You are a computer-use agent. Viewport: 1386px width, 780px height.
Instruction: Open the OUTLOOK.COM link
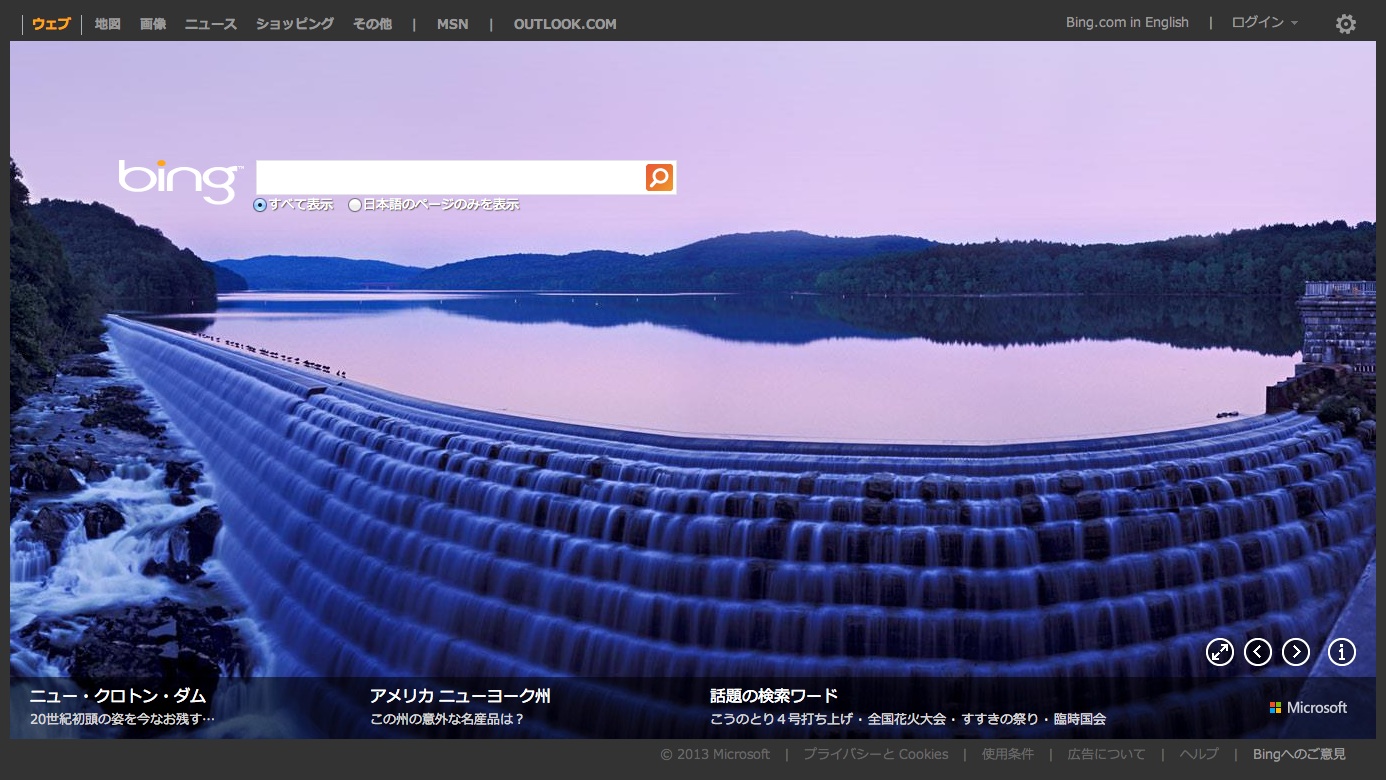pos(565,24)
